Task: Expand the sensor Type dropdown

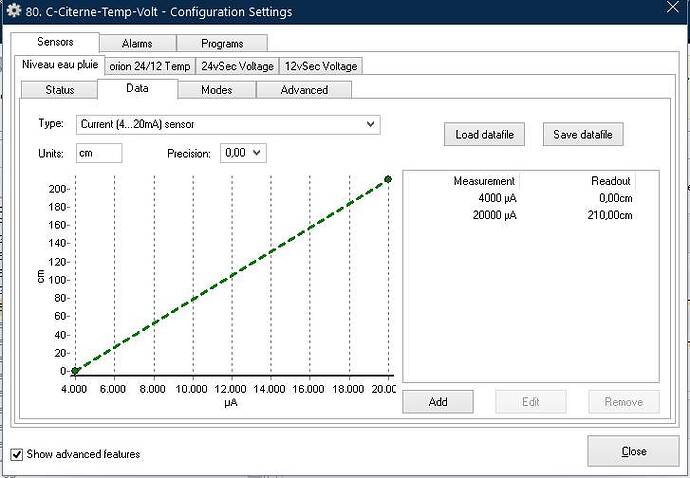Action: tap(228, 125)
